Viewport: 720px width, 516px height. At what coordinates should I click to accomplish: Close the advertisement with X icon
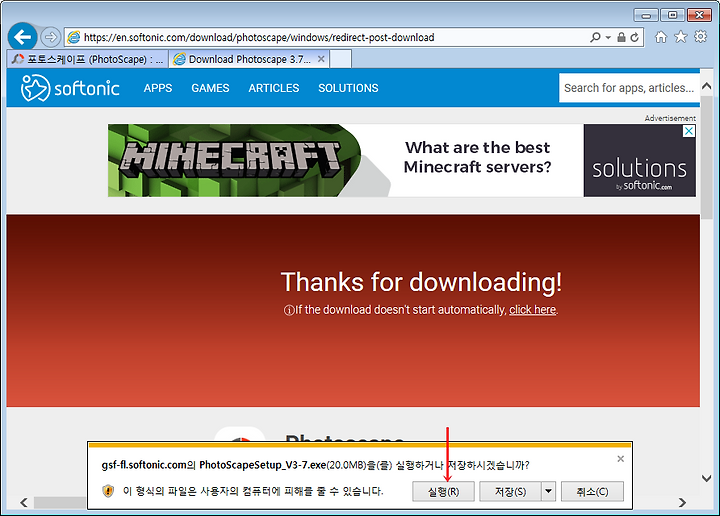coord(689,131)
